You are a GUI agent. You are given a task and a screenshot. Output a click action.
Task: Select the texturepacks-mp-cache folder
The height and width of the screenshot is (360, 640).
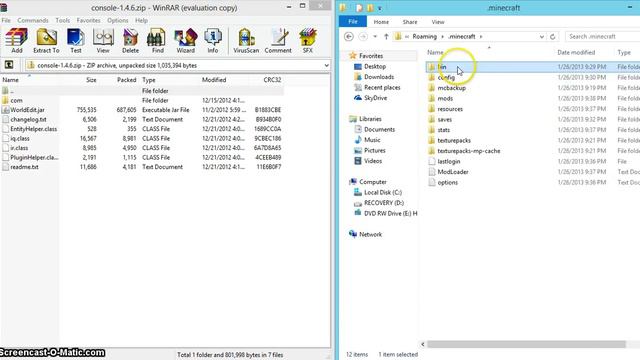coord(469,151)
